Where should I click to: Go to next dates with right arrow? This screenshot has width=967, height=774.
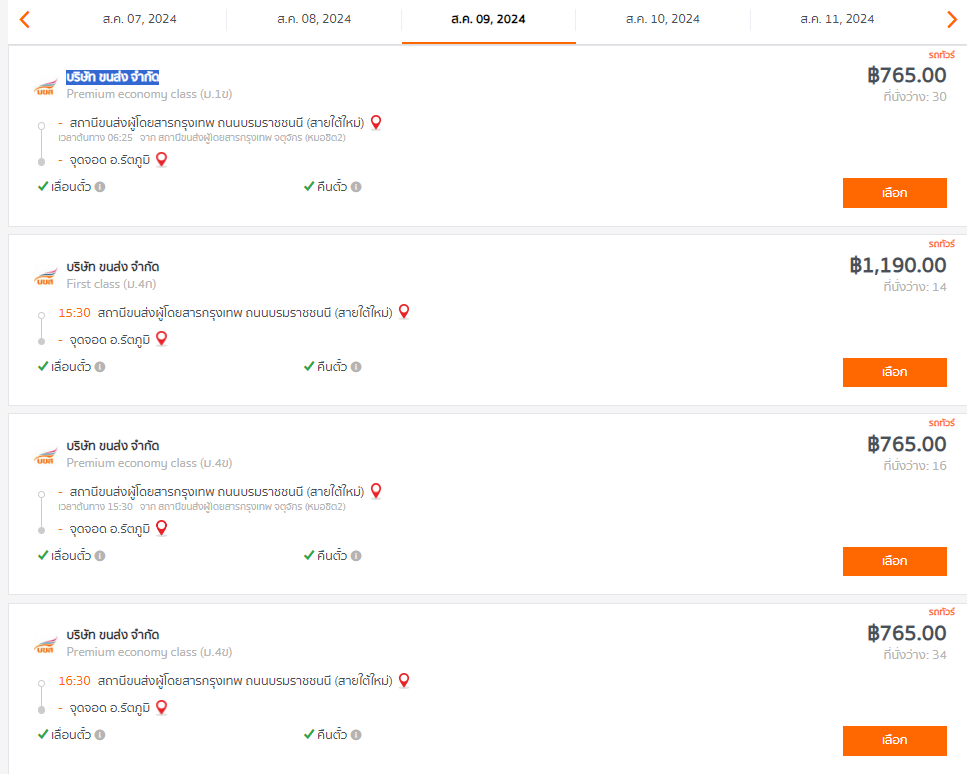[952, 19]
